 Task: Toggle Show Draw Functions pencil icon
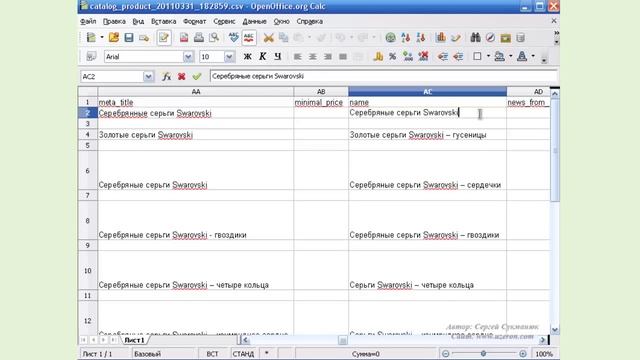coord(456,38)
